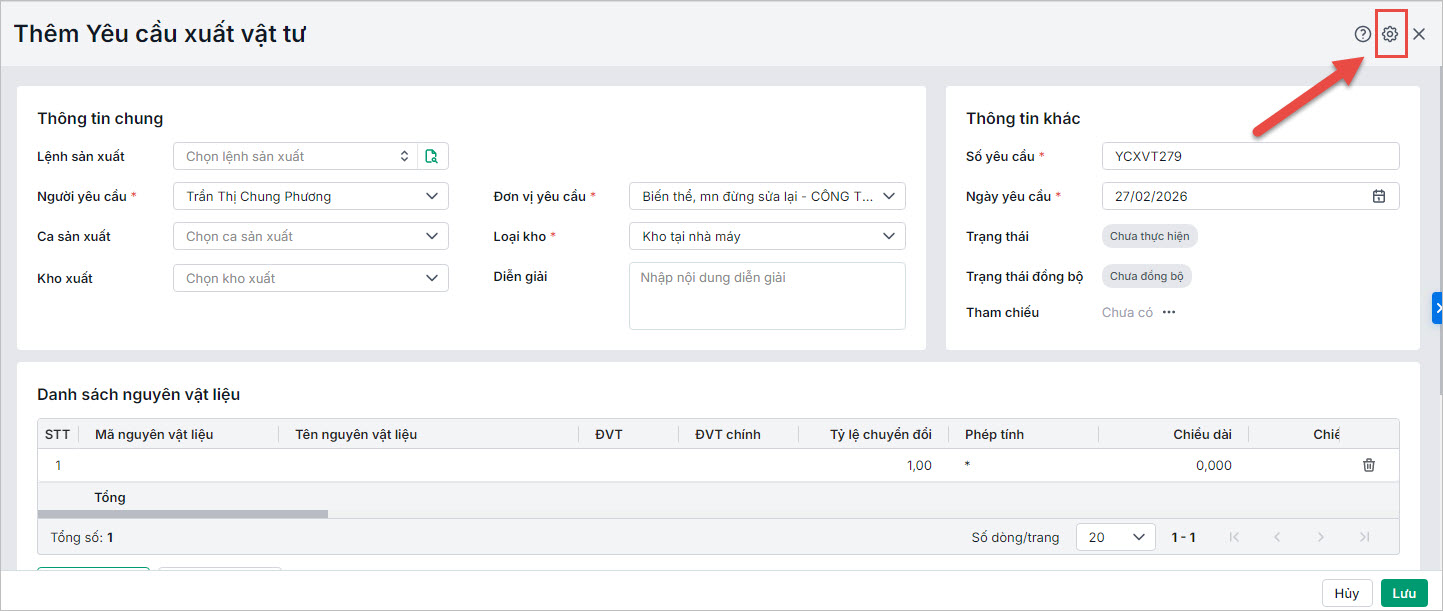Click the three-dot menu beside Tham chiếu

(1169, 313)
